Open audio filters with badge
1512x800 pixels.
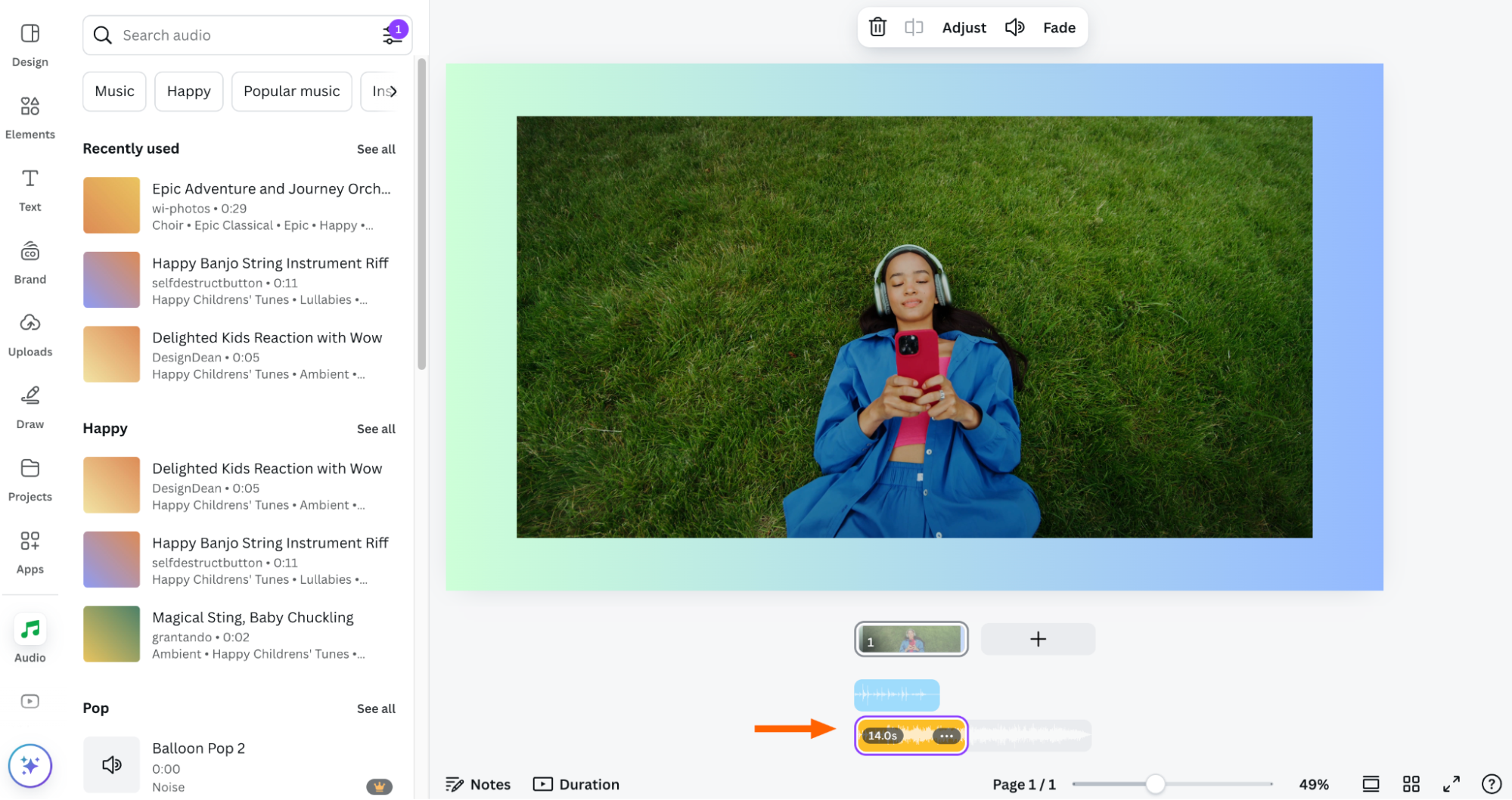pos(393,34)
